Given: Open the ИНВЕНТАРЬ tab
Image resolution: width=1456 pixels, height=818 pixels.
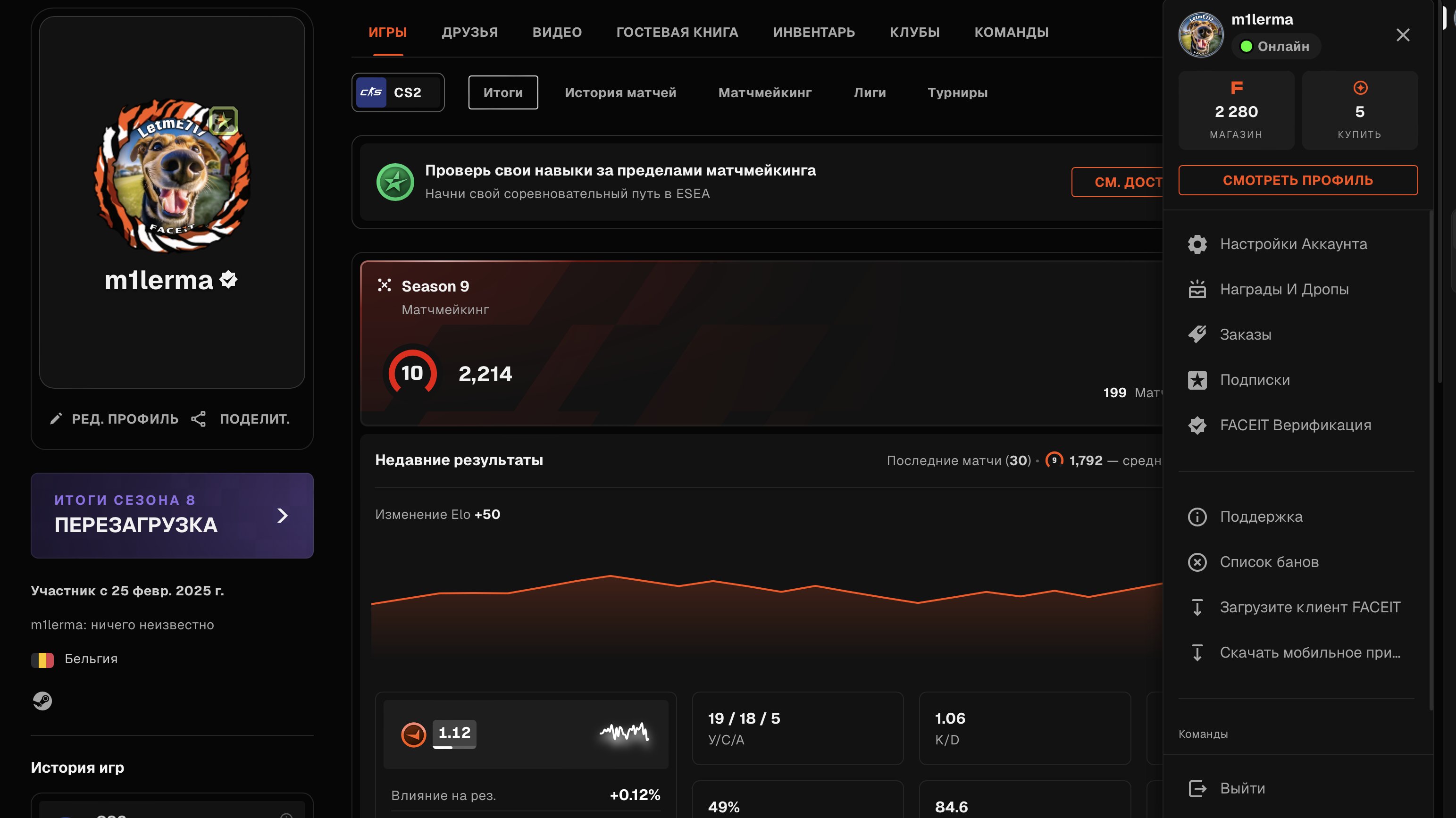Looking at the screenshot, I should point(813,32).
